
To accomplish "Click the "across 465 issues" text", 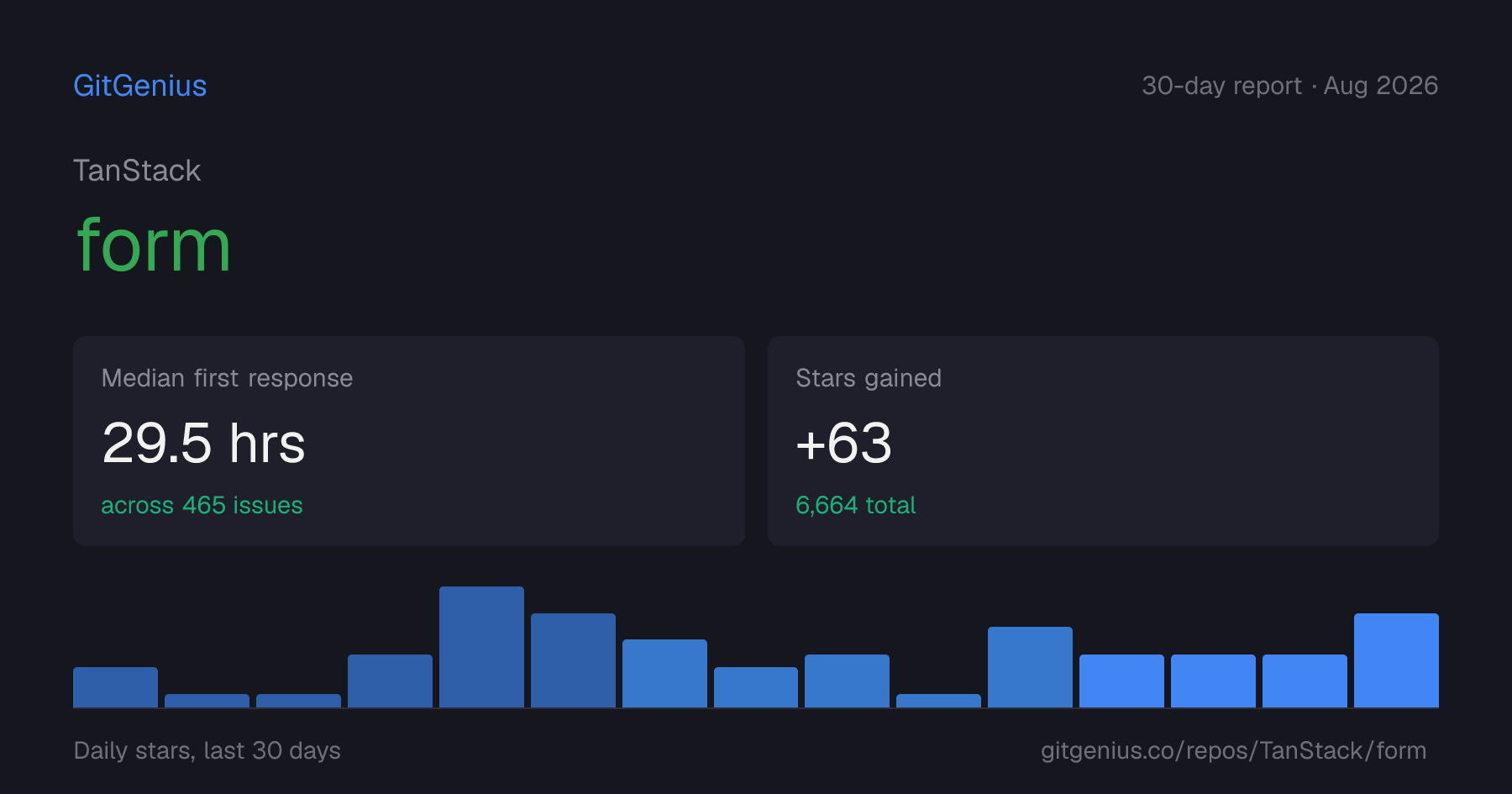I will coord(202,505).
